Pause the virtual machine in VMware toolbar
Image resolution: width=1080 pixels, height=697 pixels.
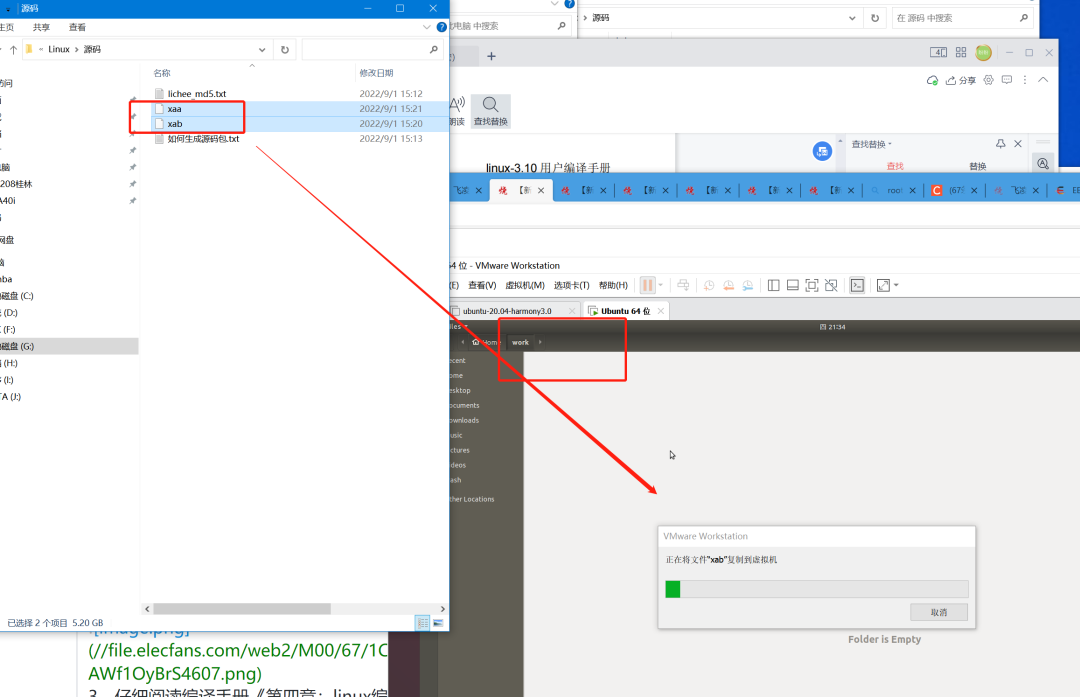click(647, 285)
